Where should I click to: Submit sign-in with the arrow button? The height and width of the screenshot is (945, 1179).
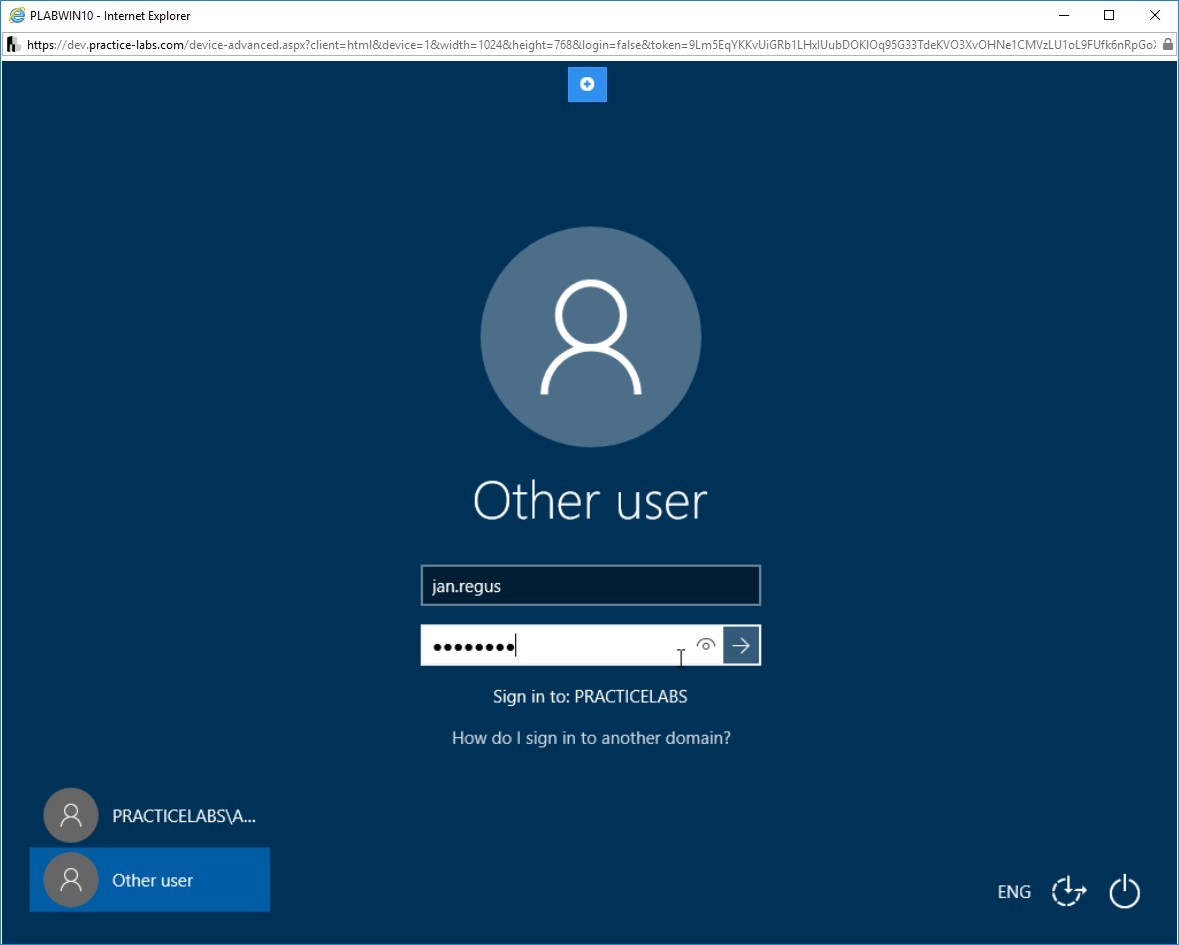pos(741,645)
